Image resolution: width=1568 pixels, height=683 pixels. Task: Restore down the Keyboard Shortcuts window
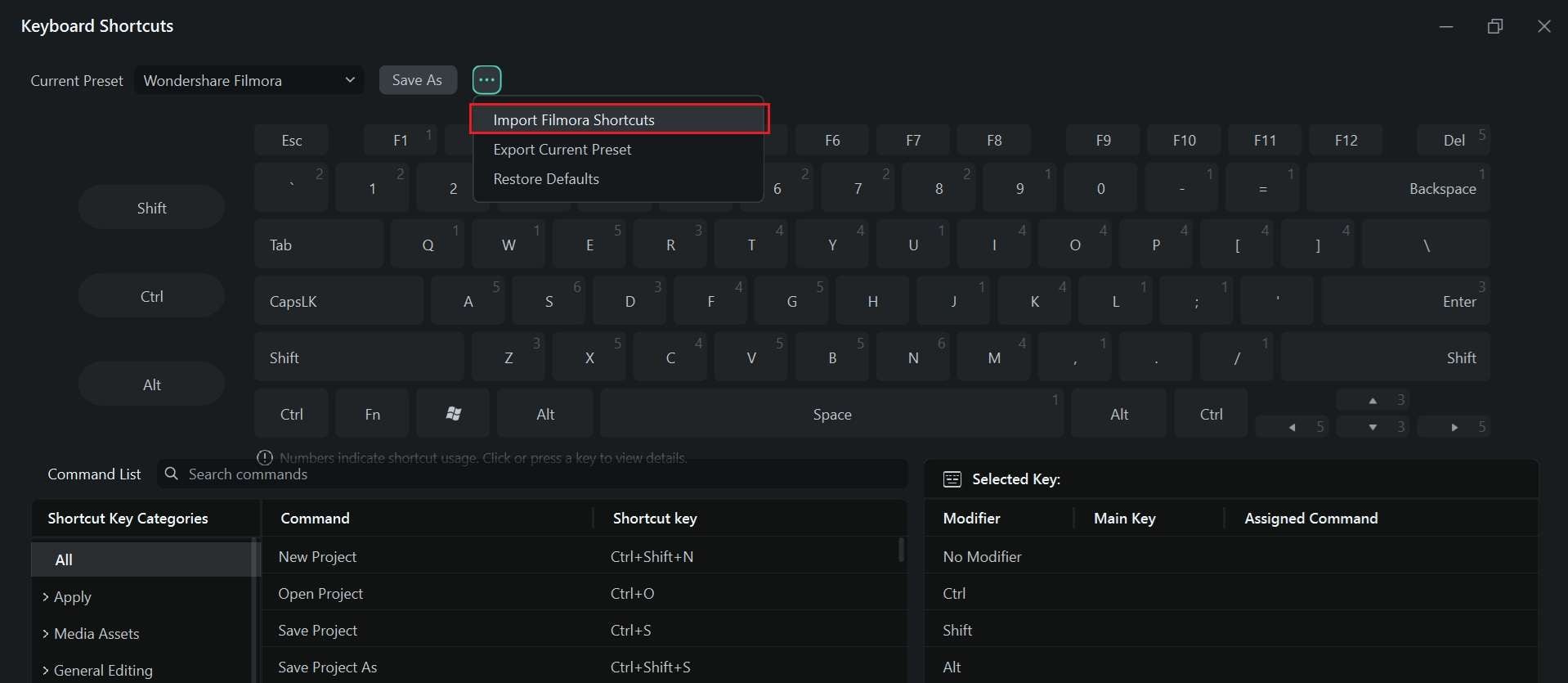[1495, 26]
